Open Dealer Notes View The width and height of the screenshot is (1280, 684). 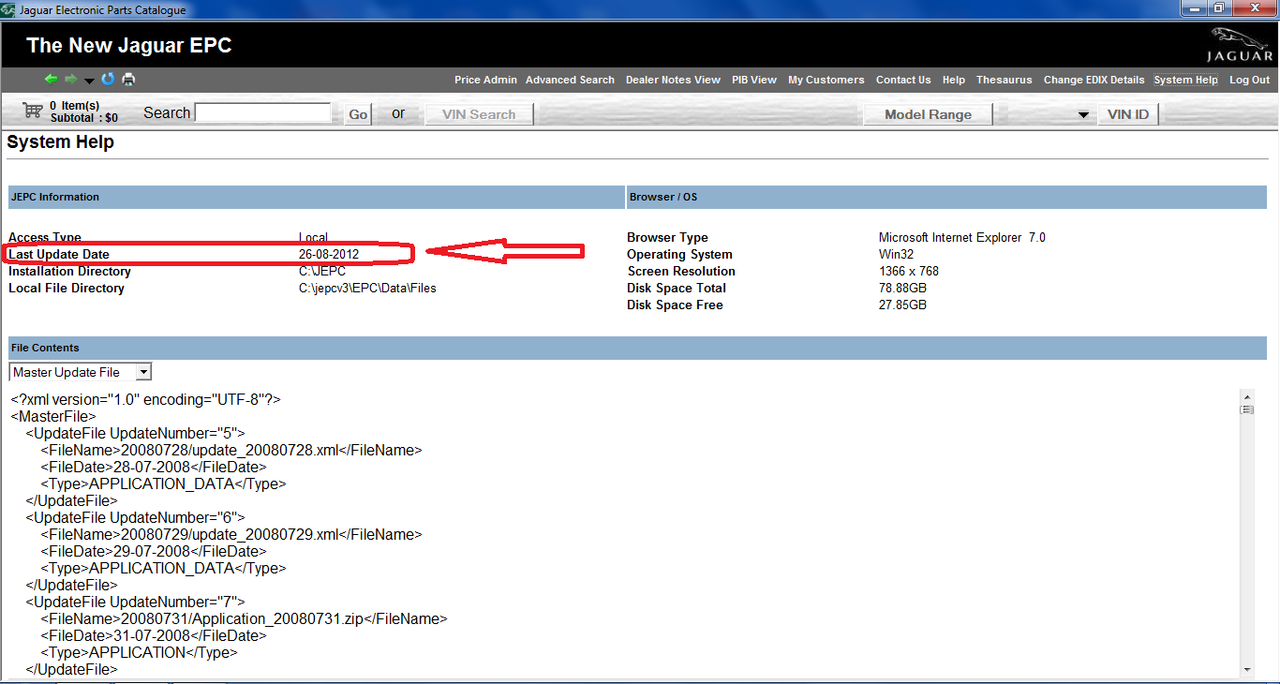[x=673, y=80]
